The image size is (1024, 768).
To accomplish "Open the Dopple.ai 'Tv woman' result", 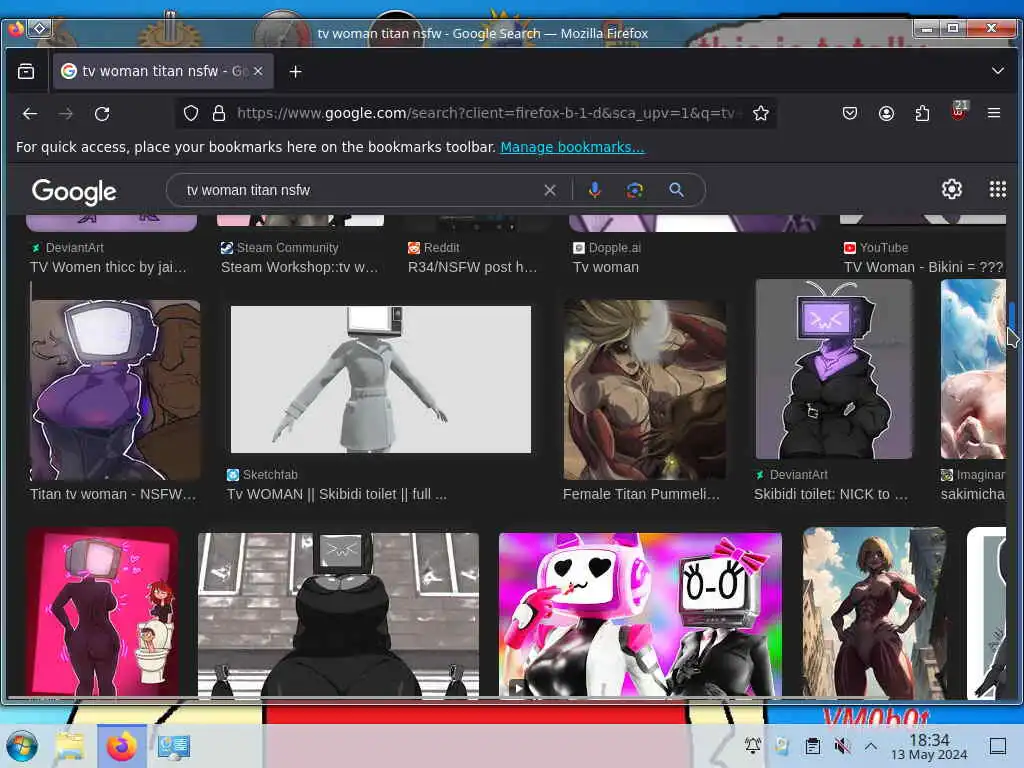I will point(605,267).
